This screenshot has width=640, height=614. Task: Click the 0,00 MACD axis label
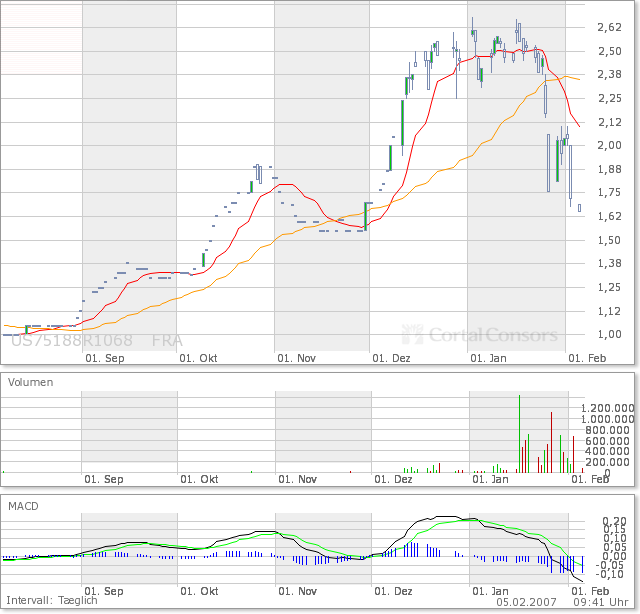pos(614,556)
